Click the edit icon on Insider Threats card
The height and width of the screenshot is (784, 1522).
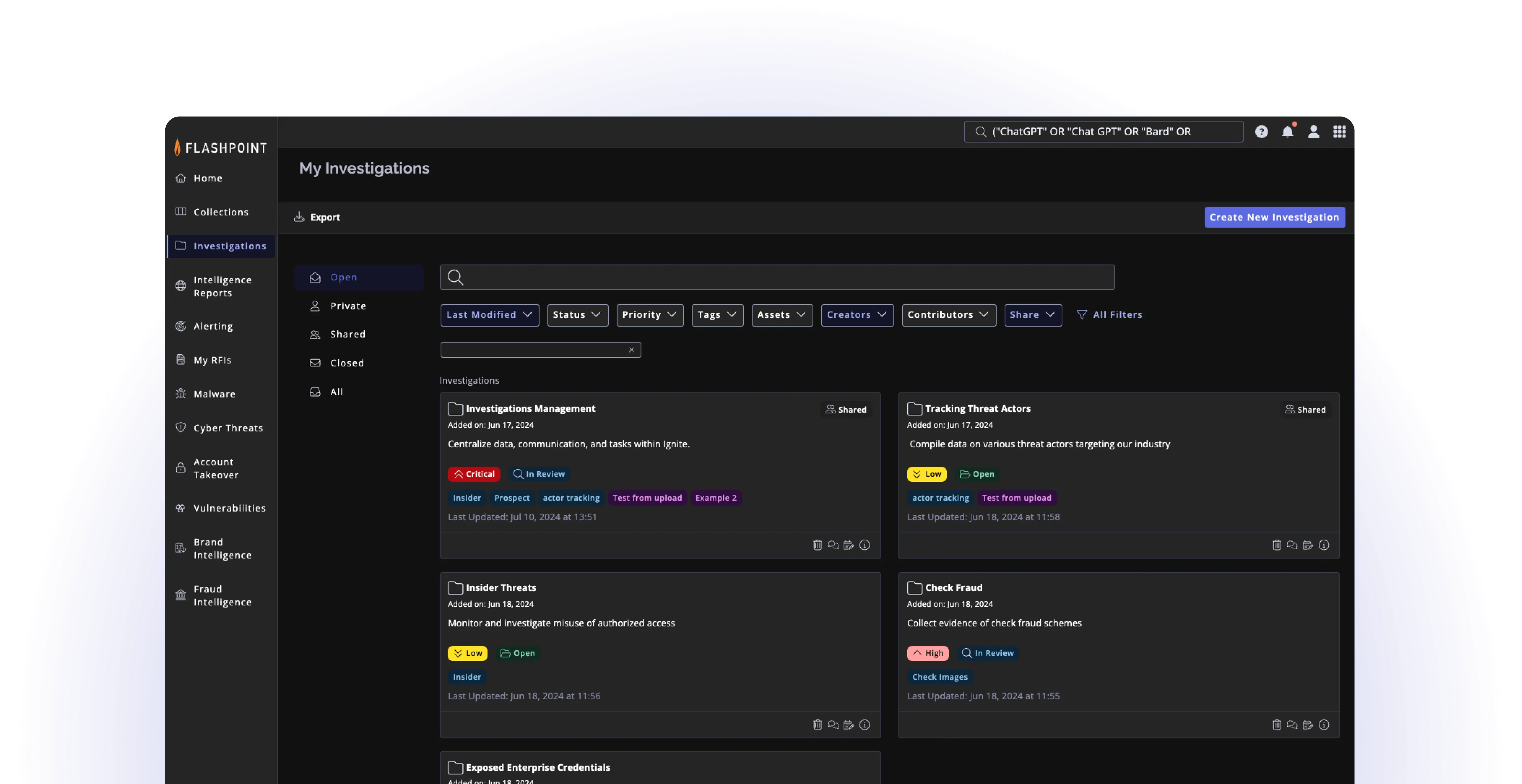[848, 724]
